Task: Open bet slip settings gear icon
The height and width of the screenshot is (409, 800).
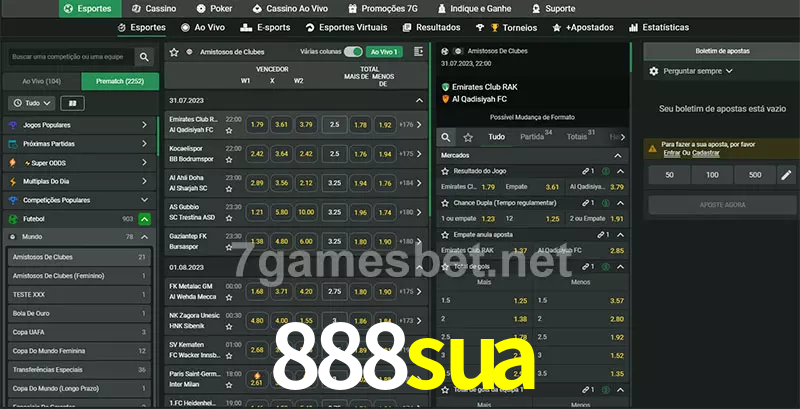Action: pos(654,71)
